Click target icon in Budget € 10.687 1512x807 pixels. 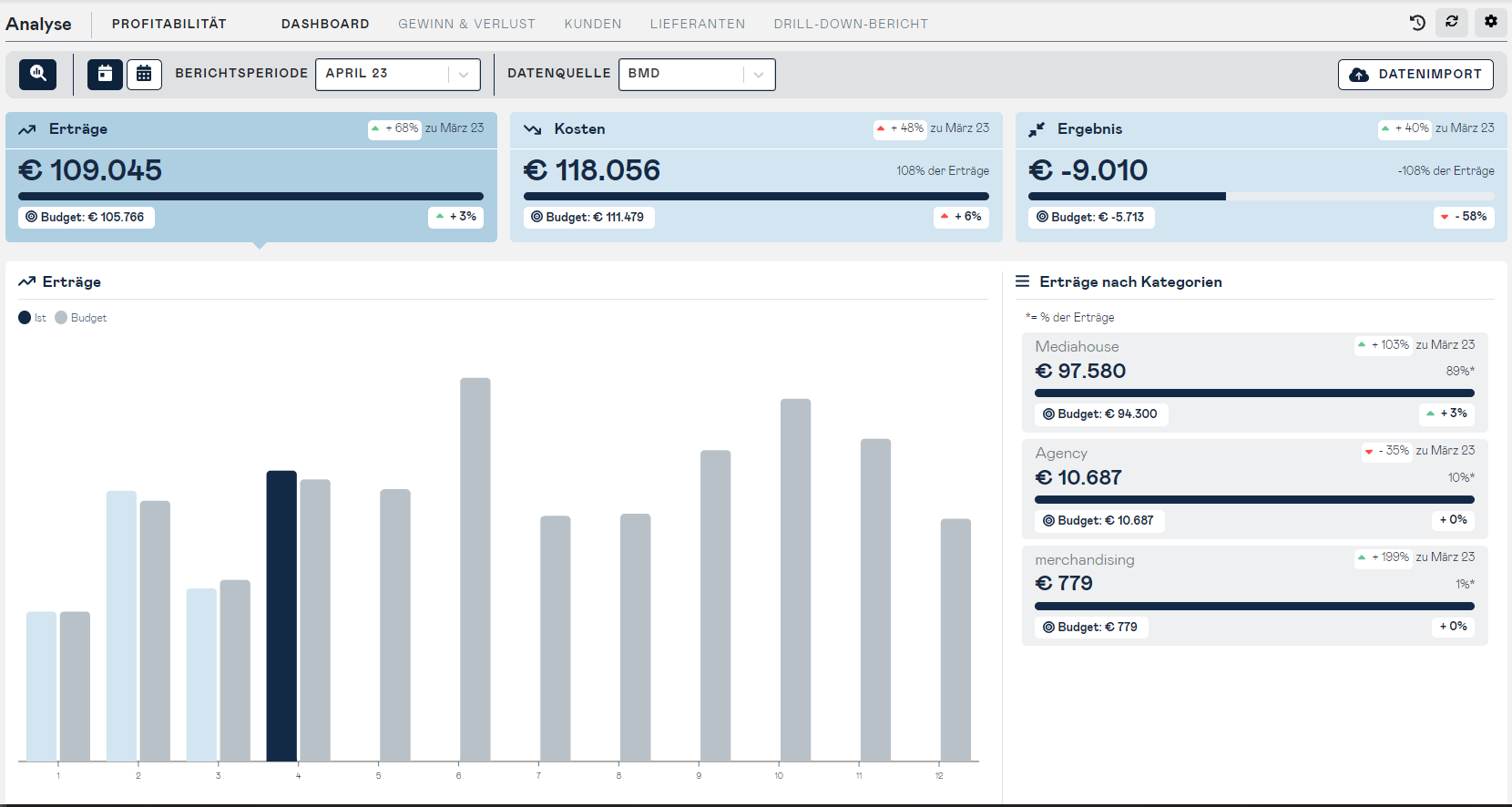(x=1049, y=520)
